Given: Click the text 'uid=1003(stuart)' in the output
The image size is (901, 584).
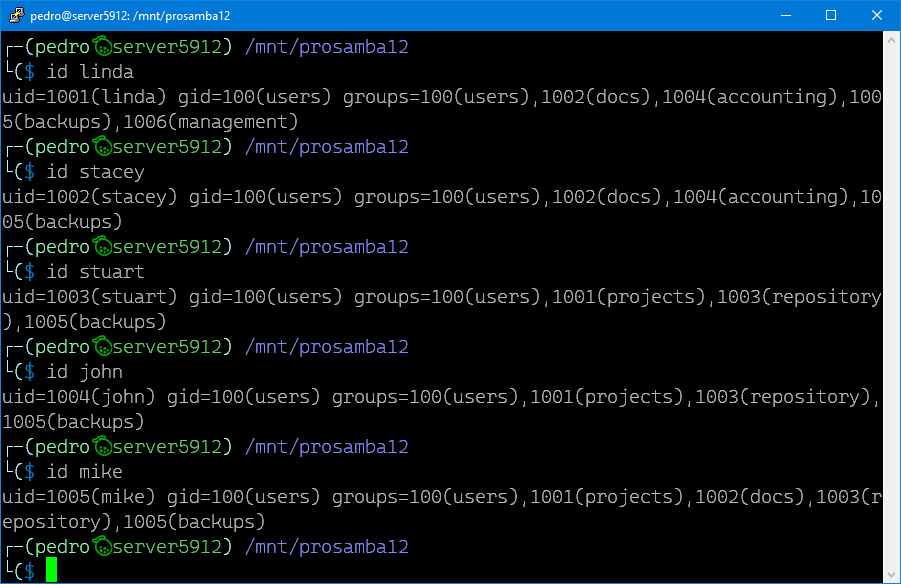Looking at the screenshot, I should [84, 296].
